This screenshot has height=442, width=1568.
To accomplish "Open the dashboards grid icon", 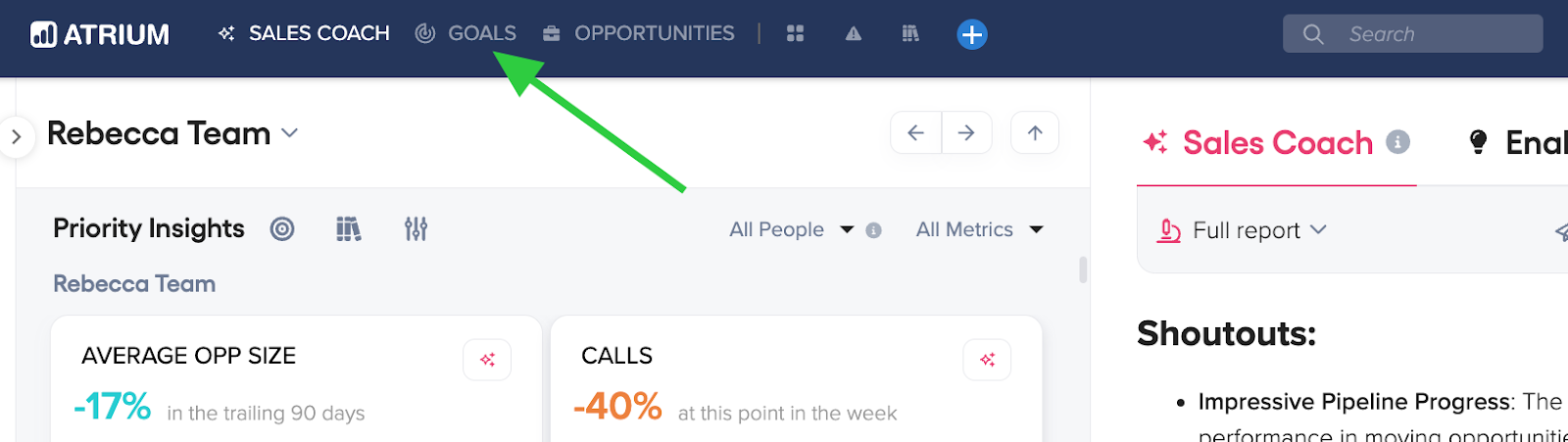I will [795, 33].
